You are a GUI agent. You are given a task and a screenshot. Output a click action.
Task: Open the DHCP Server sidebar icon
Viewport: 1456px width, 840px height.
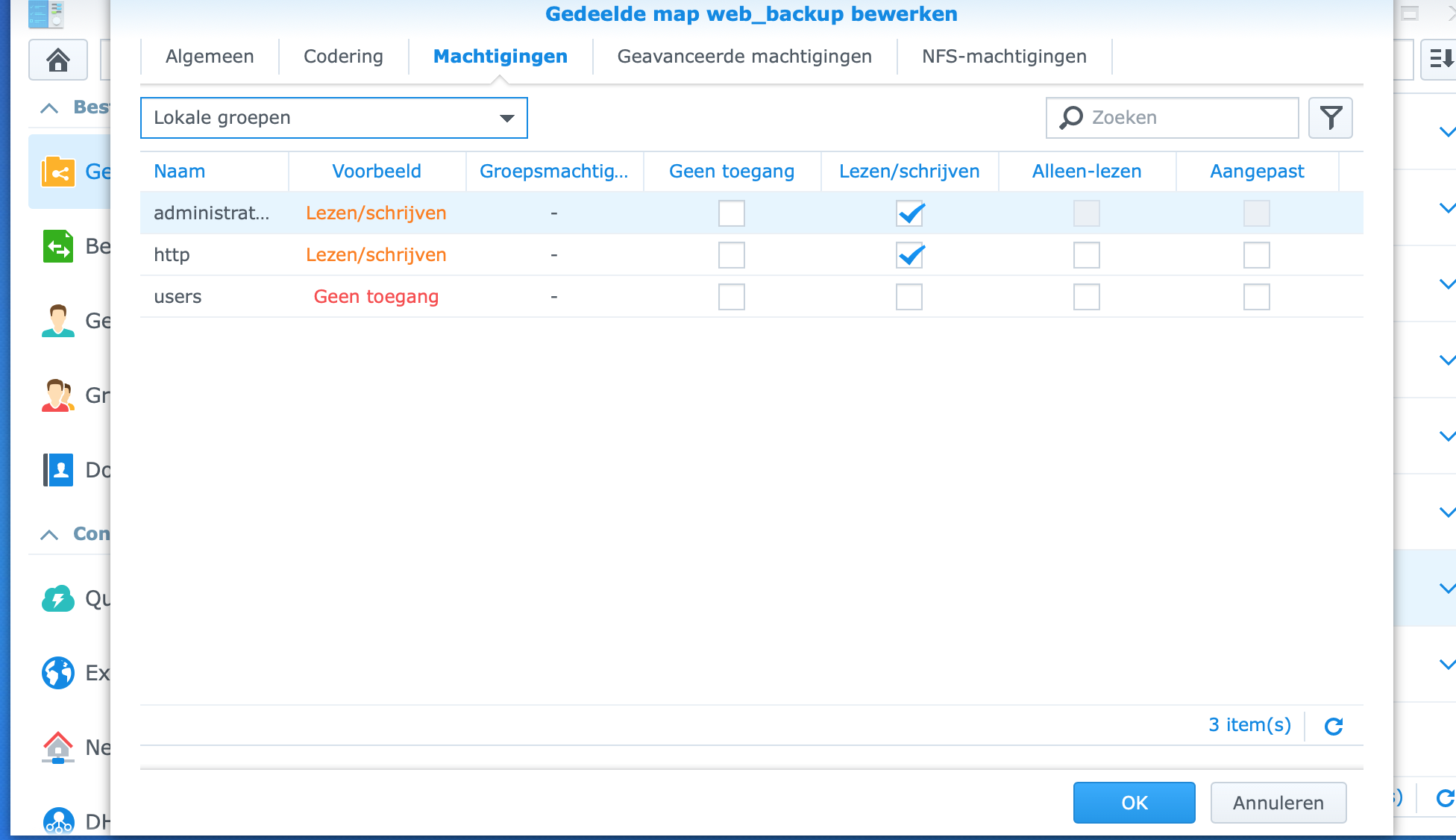pyautogui.click(x=58, y=822)
